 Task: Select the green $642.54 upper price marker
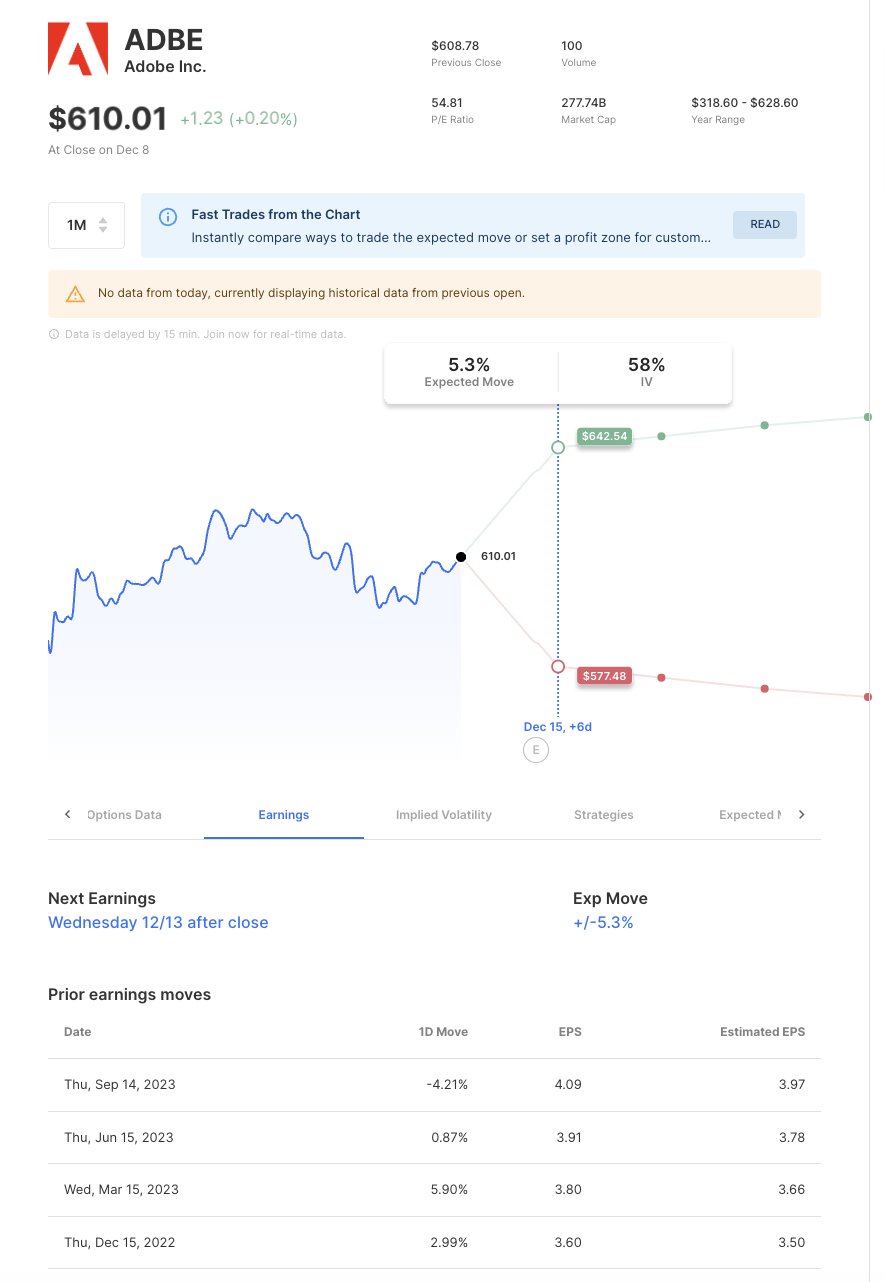coord(604,436)
